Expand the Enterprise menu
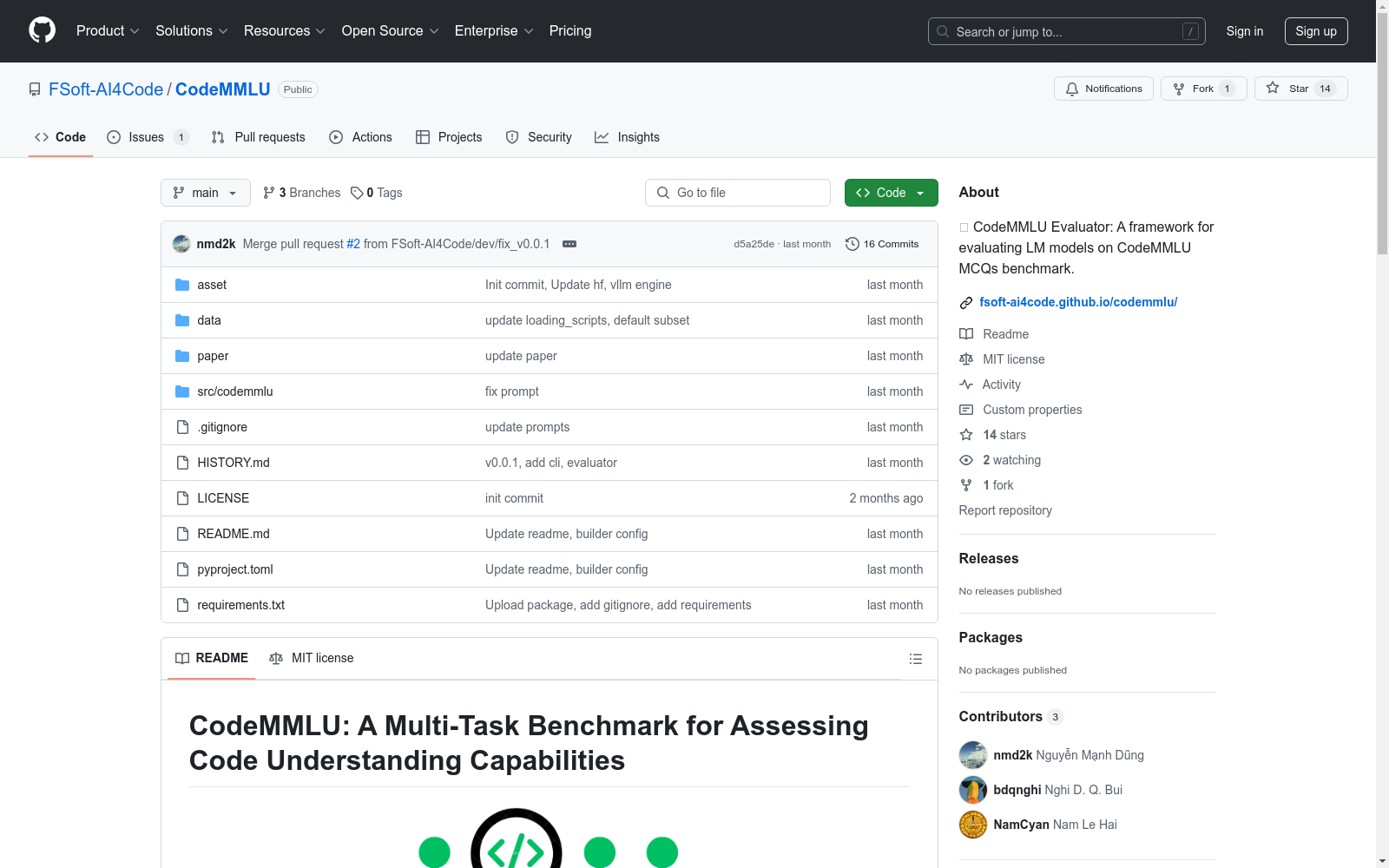The image size is (1389, 868). click(494, 31)
